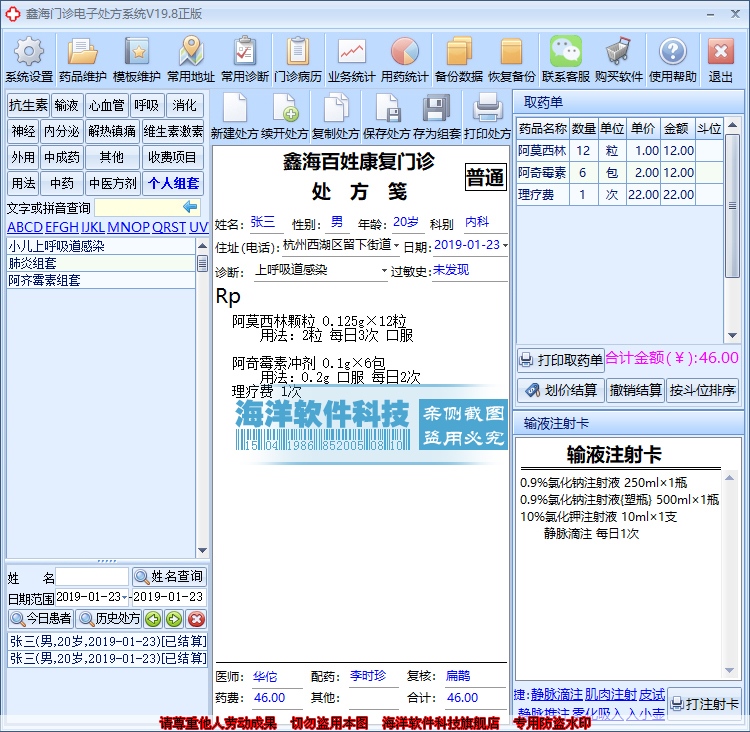The width and height of the screenshot is (750, 732).
Task: Open 日期范围 start date dropdown
Action: pyautogui.click(x=124, y=597)
